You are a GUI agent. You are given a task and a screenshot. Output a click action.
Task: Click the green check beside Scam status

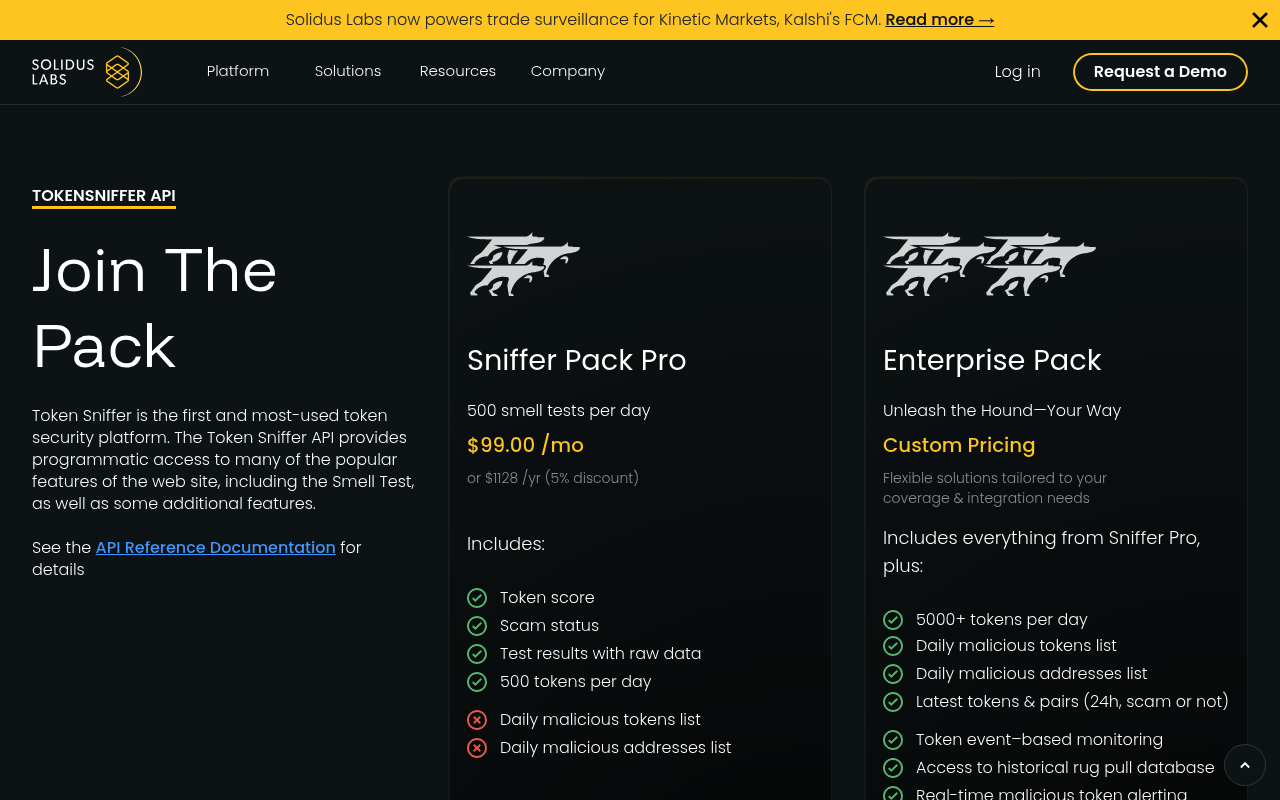pyautogui.click(x=477, y=626)
